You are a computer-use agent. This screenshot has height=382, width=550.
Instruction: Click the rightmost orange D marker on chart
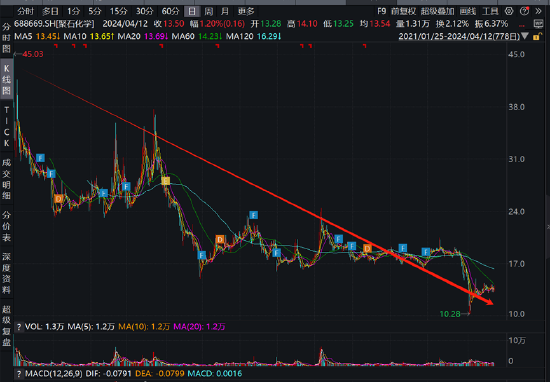(367, 248)
